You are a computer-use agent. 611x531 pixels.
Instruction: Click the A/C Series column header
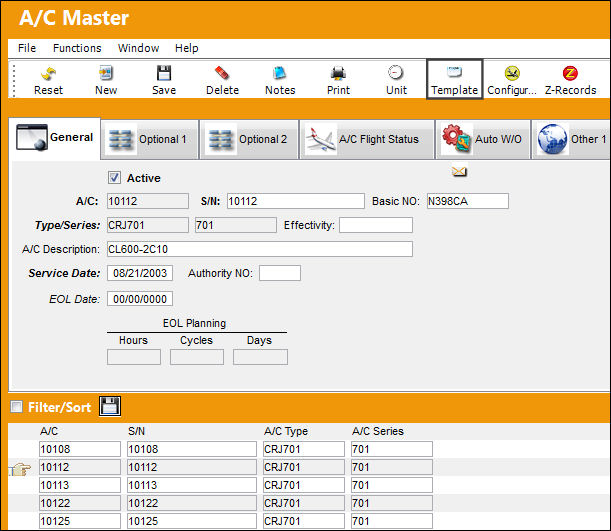[378, 431]
